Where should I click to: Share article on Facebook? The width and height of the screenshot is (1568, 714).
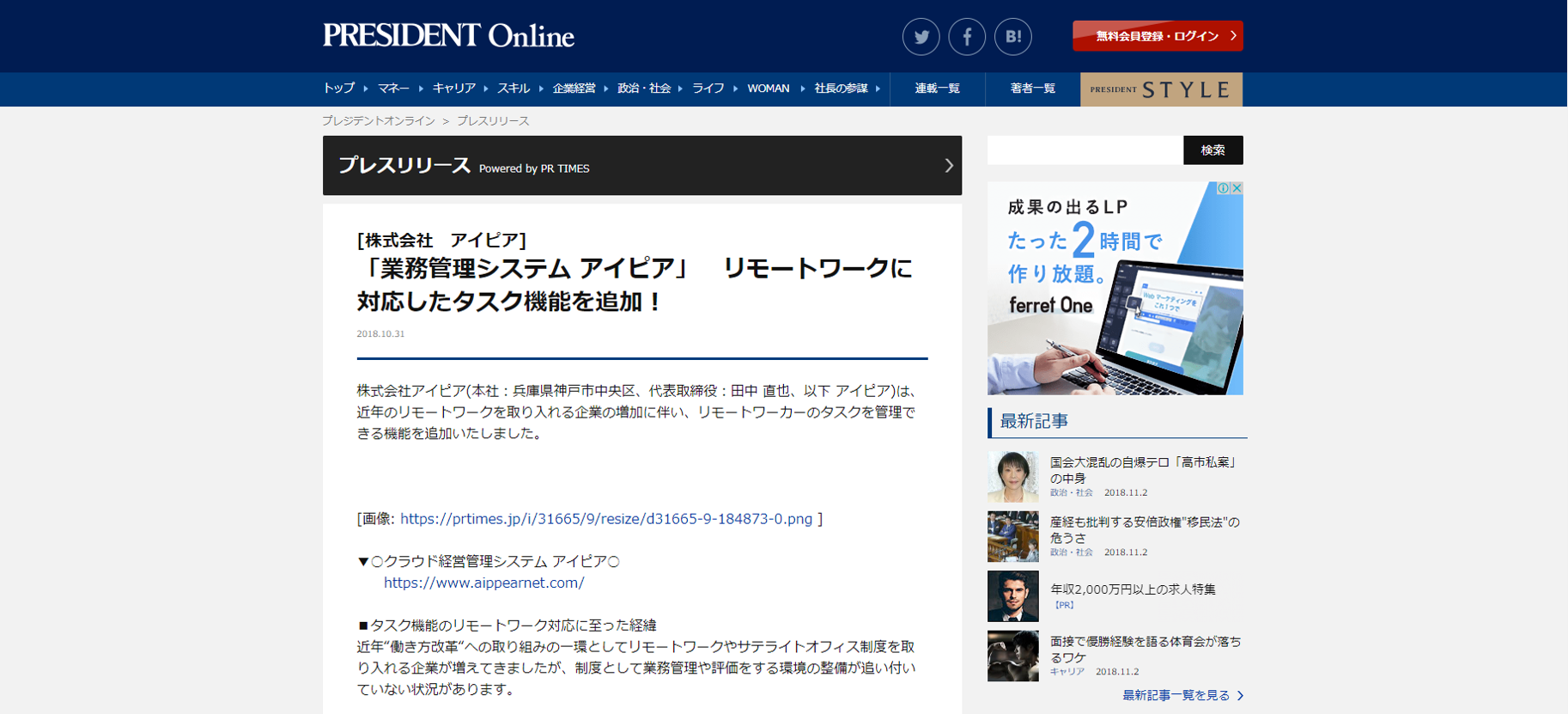click(967, 37)
